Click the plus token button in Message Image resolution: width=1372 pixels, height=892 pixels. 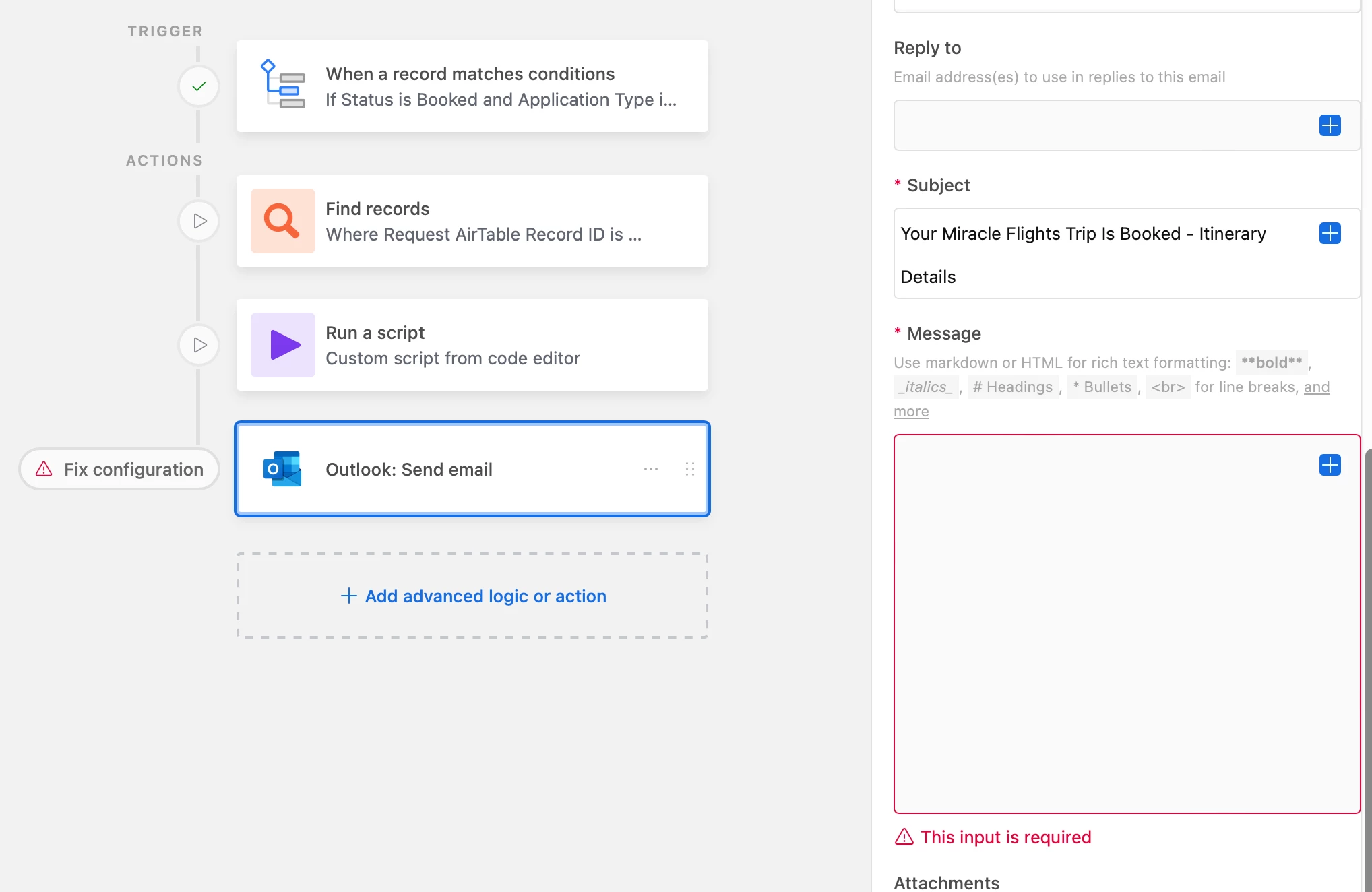(1330, 465)
